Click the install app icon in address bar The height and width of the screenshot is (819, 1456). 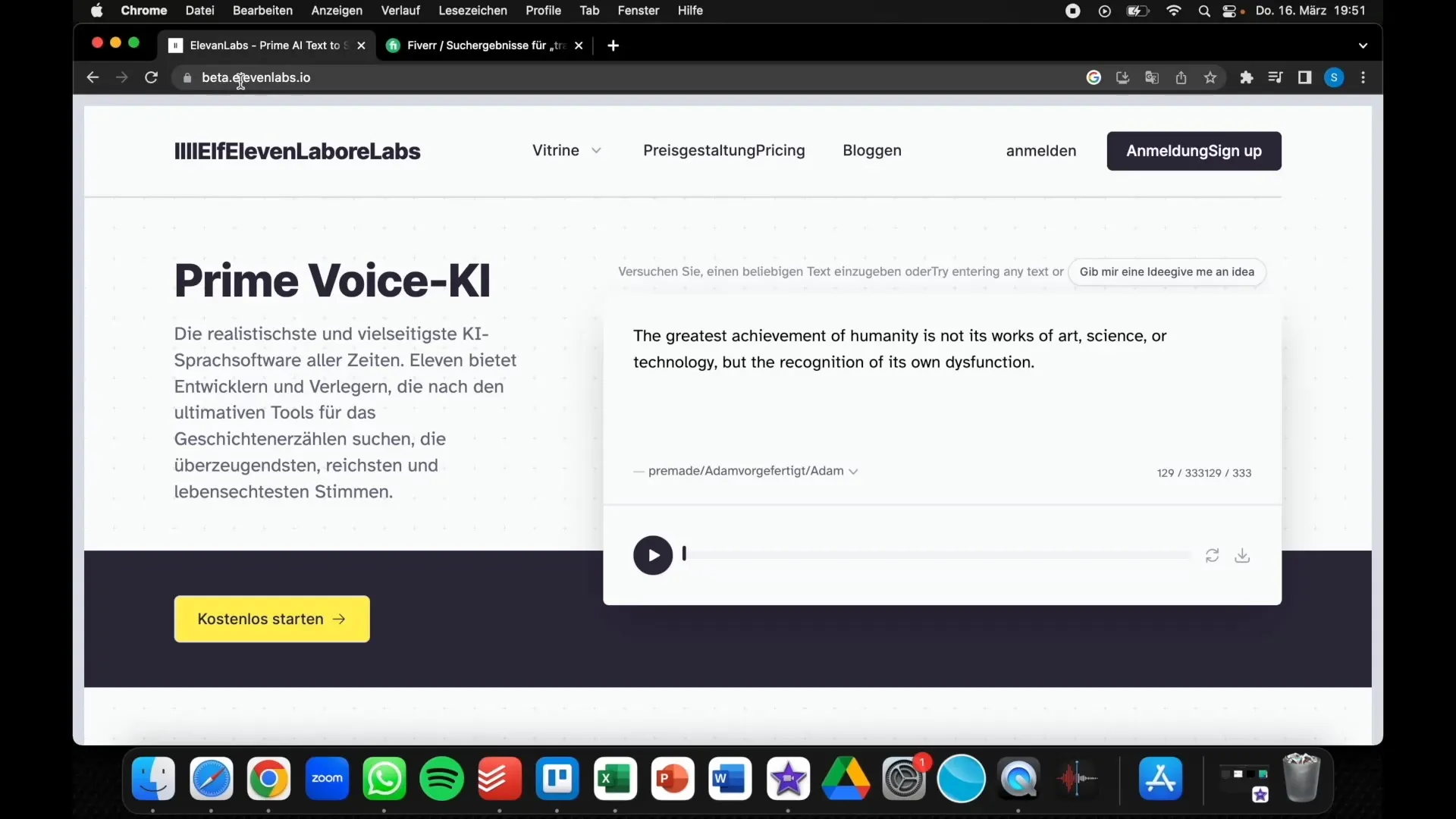point(1123,77)
